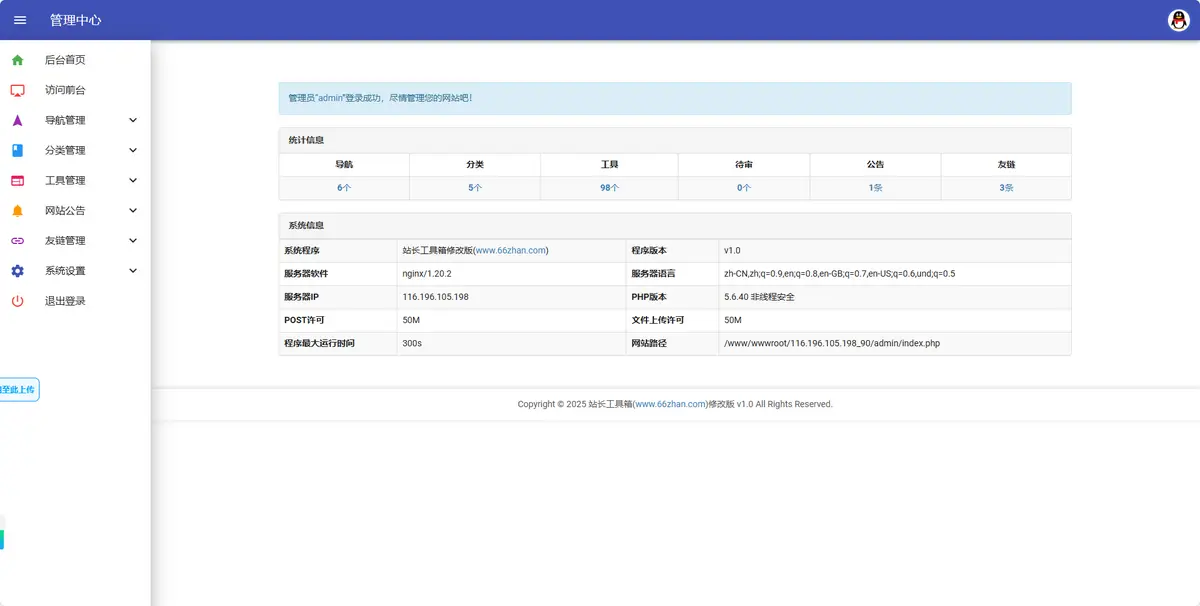Toggle the sidebar with the hamburger icon
1200x606 pixels.
pyautogui.click(x=20, y=20)
